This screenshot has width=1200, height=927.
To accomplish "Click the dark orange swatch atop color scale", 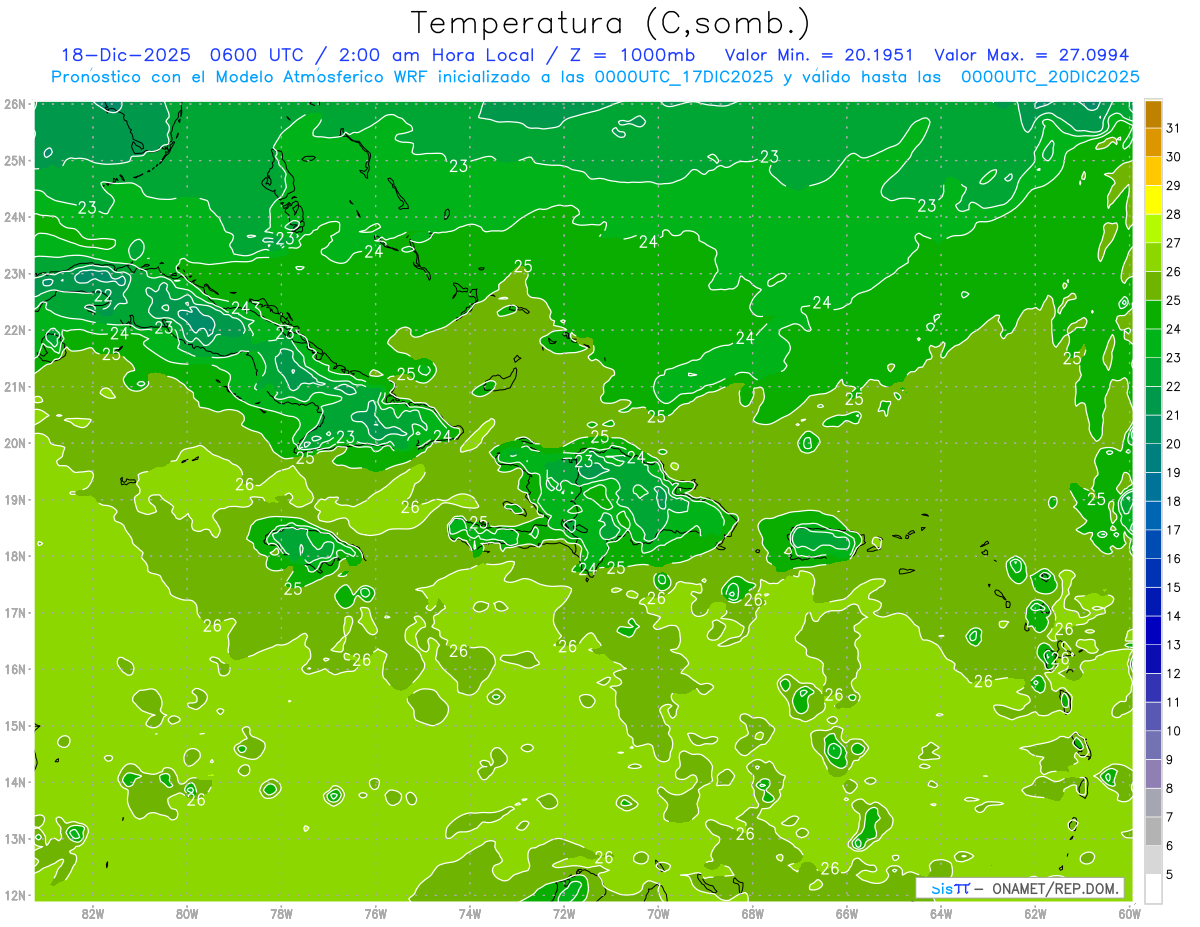I will 1153,115.
